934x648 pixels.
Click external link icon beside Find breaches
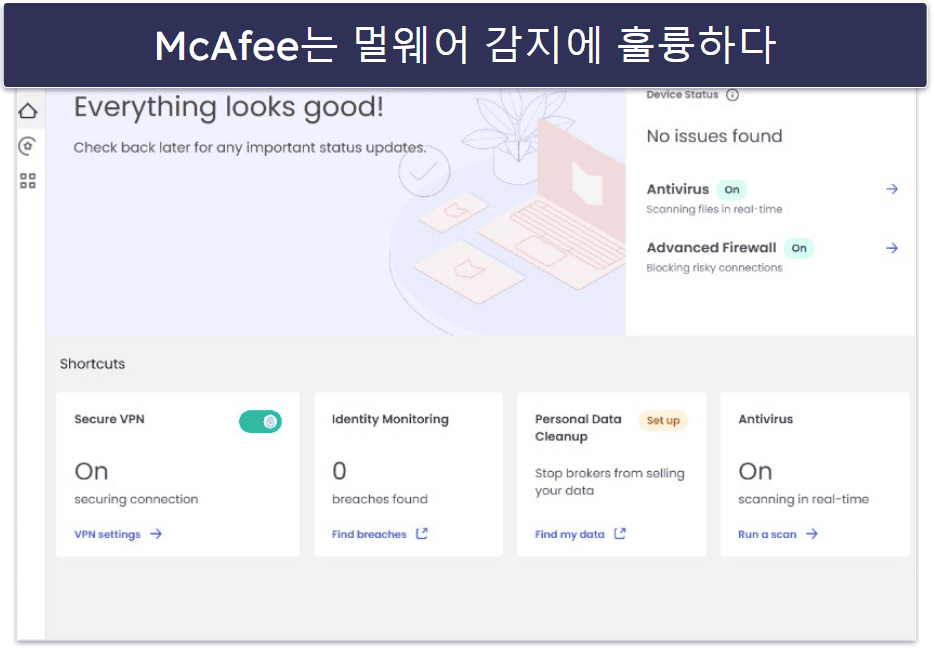tap(422, 533)
